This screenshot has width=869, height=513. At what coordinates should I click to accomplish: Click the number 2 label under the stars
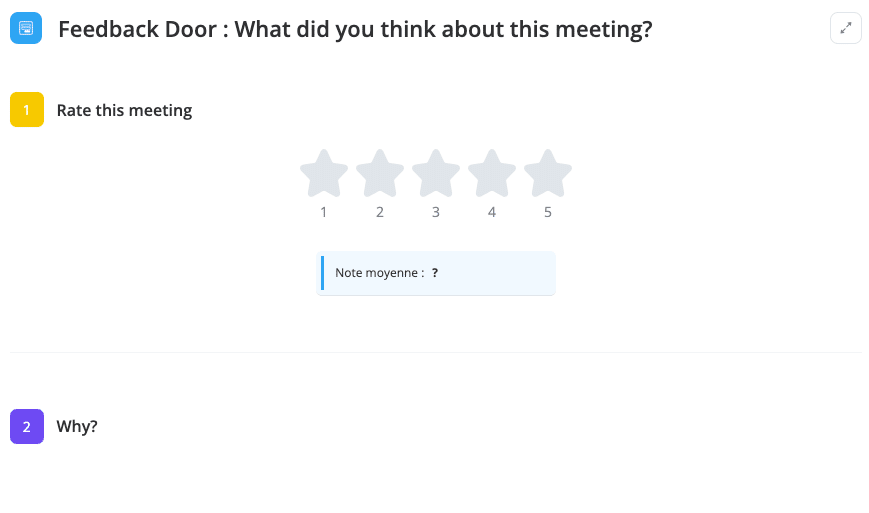click(380, 212)
